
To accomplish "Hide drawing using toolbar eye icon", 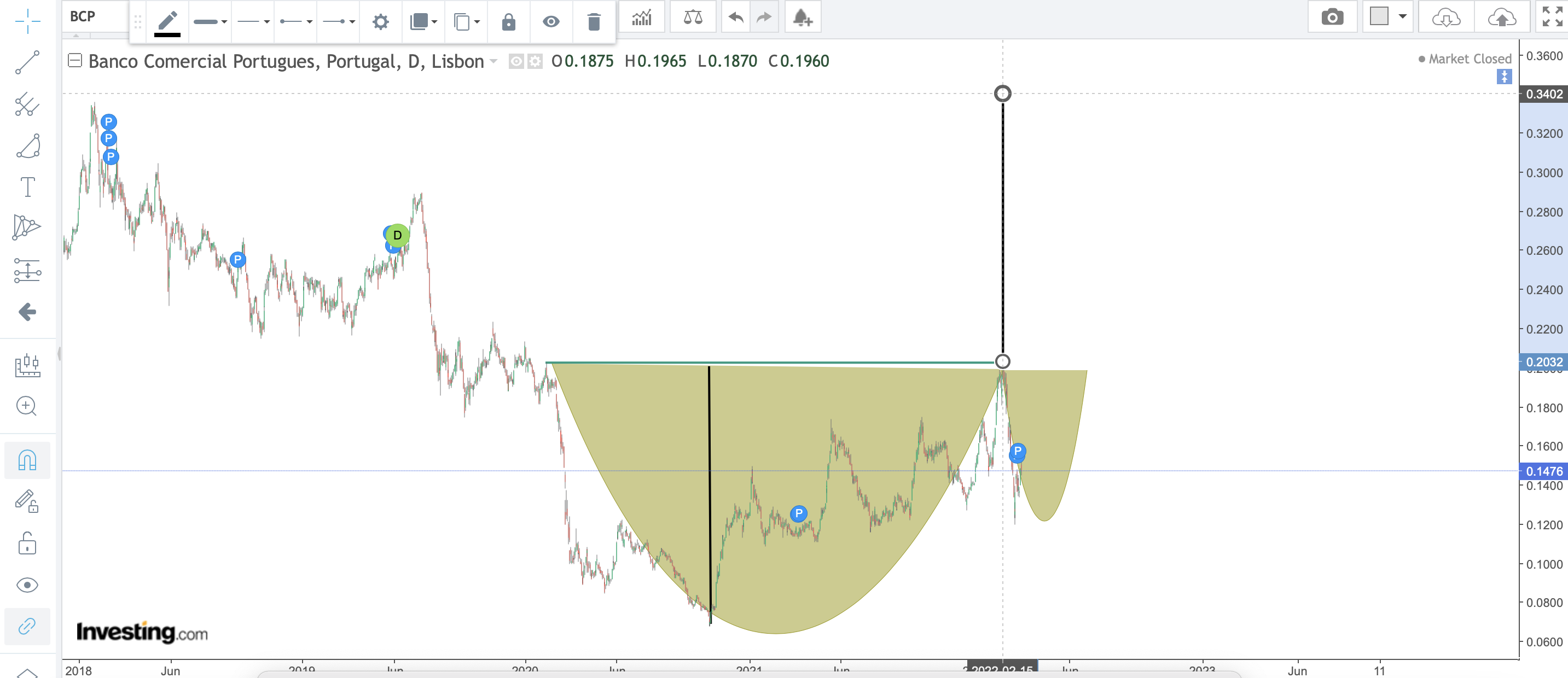I will click(x=551, y=22).
